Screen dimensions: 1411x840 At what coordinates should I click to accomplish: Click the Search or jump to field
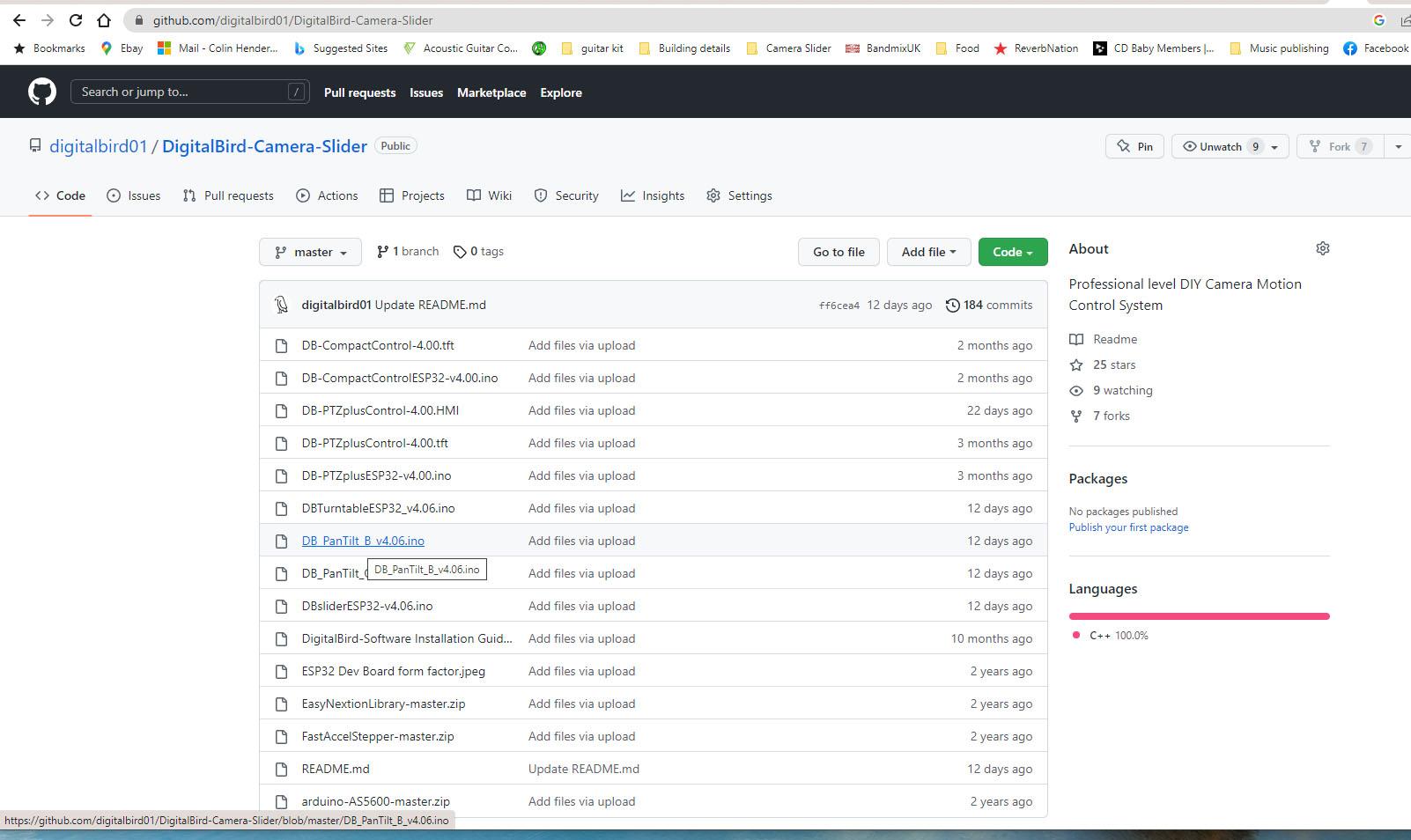click(189, 91)
